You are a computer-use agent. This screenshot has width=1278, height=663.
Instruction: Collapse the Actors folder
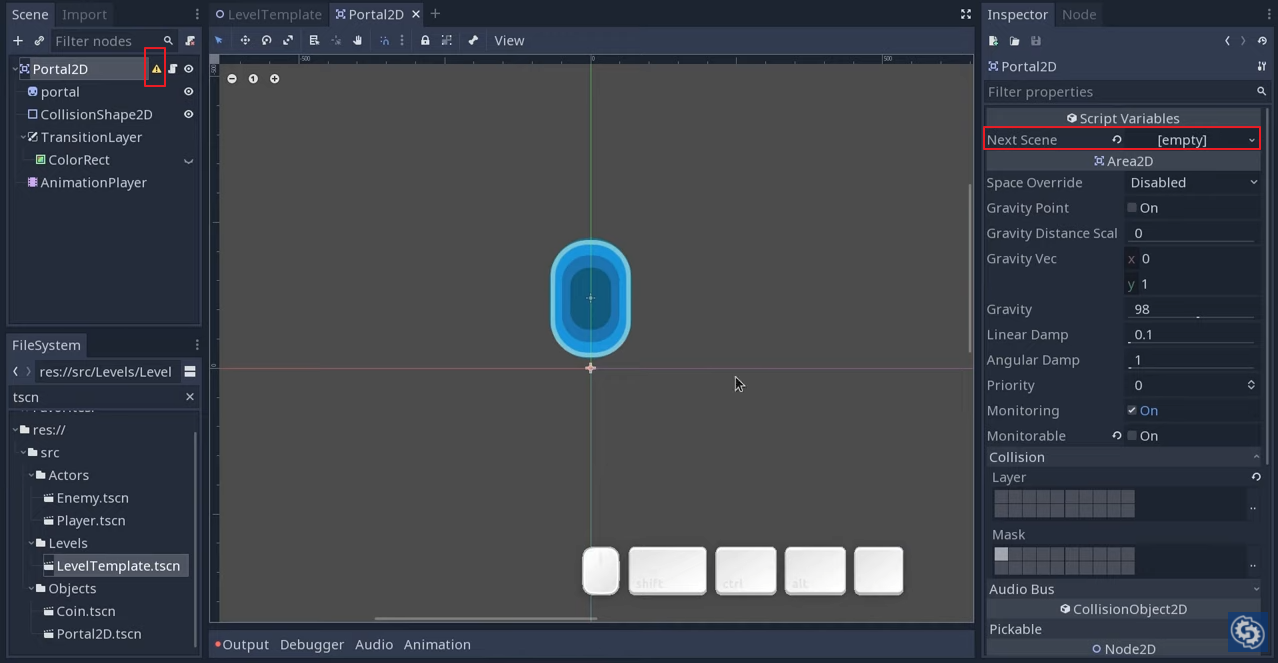tap(31, 475)
